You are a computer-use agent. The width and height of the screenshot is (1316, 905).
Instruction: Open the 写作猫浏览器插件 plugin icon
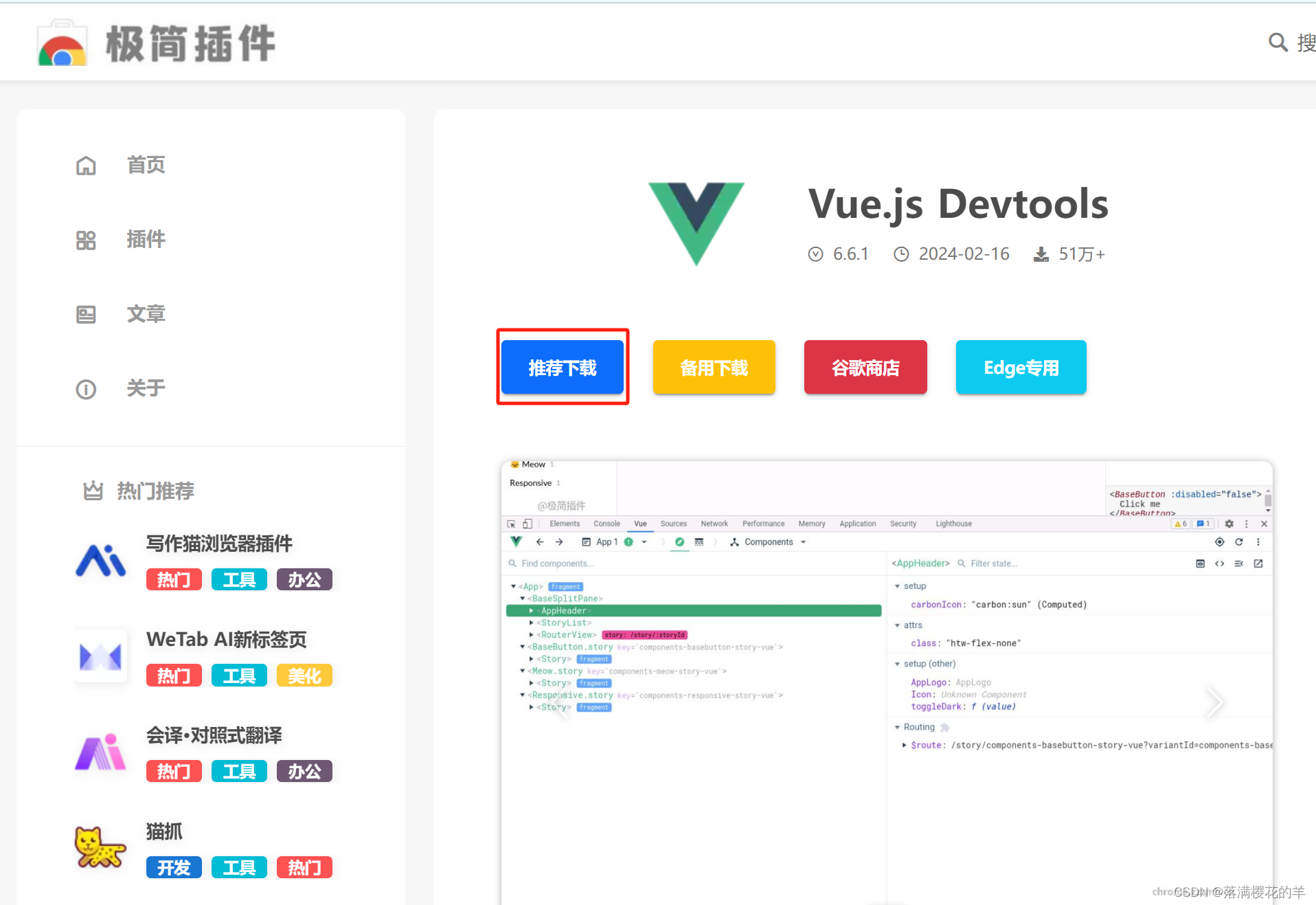coord(101,560)
